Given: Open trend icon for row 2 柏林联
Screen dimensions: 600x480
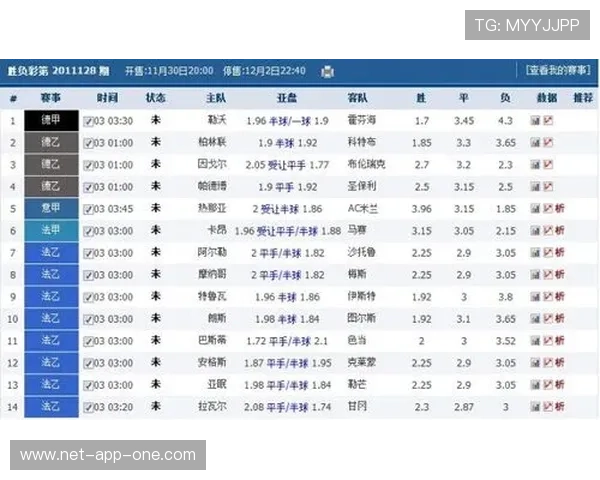Looking at the screenshot, I should click(x=548, y=143).
